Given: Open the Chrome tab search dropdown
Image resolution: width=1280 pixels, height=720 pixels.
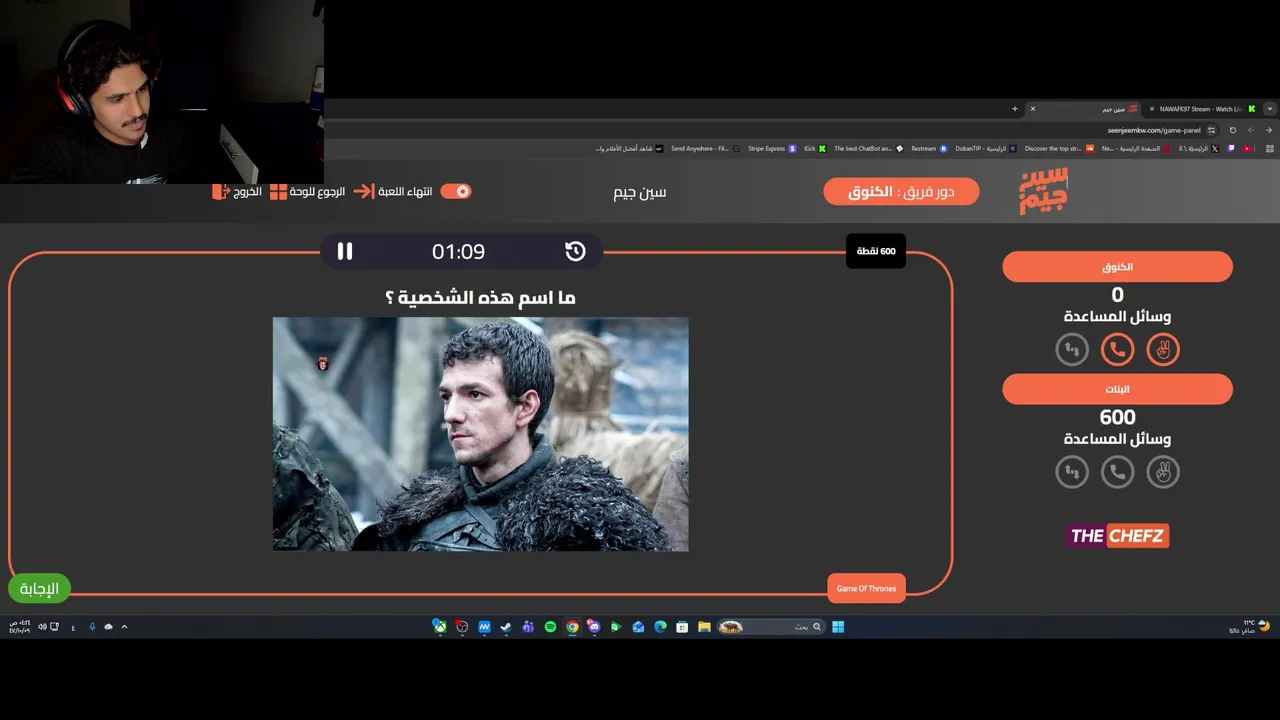Looking at the screenshot, I should (x=1269, y=109).
